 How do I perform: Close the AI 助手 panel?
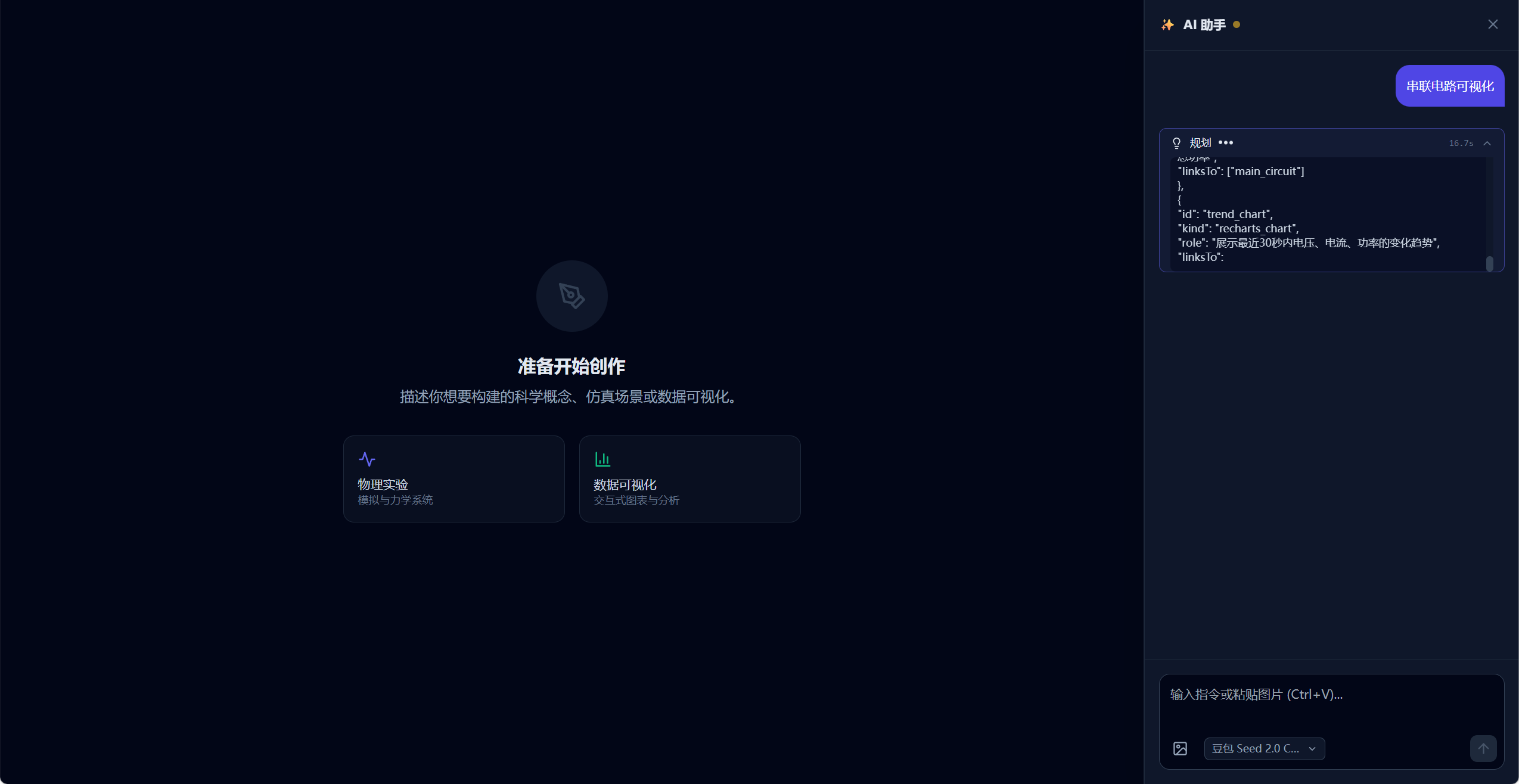1492,24
